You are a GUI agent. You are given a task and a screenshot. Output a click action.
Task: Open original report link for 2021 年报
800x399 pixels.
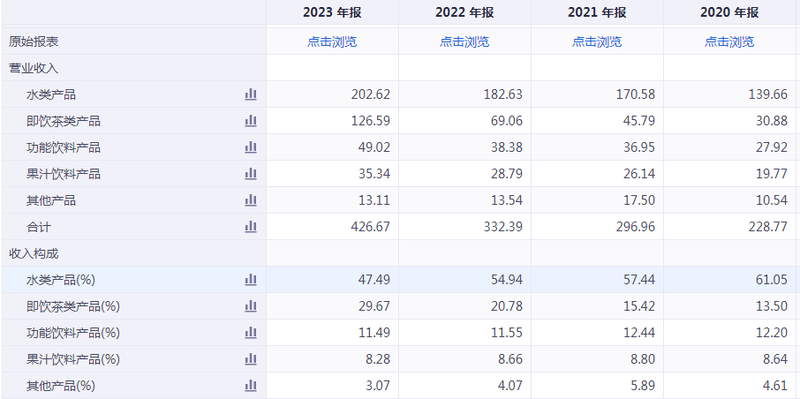pyautogui.click(x=597, y=42)
